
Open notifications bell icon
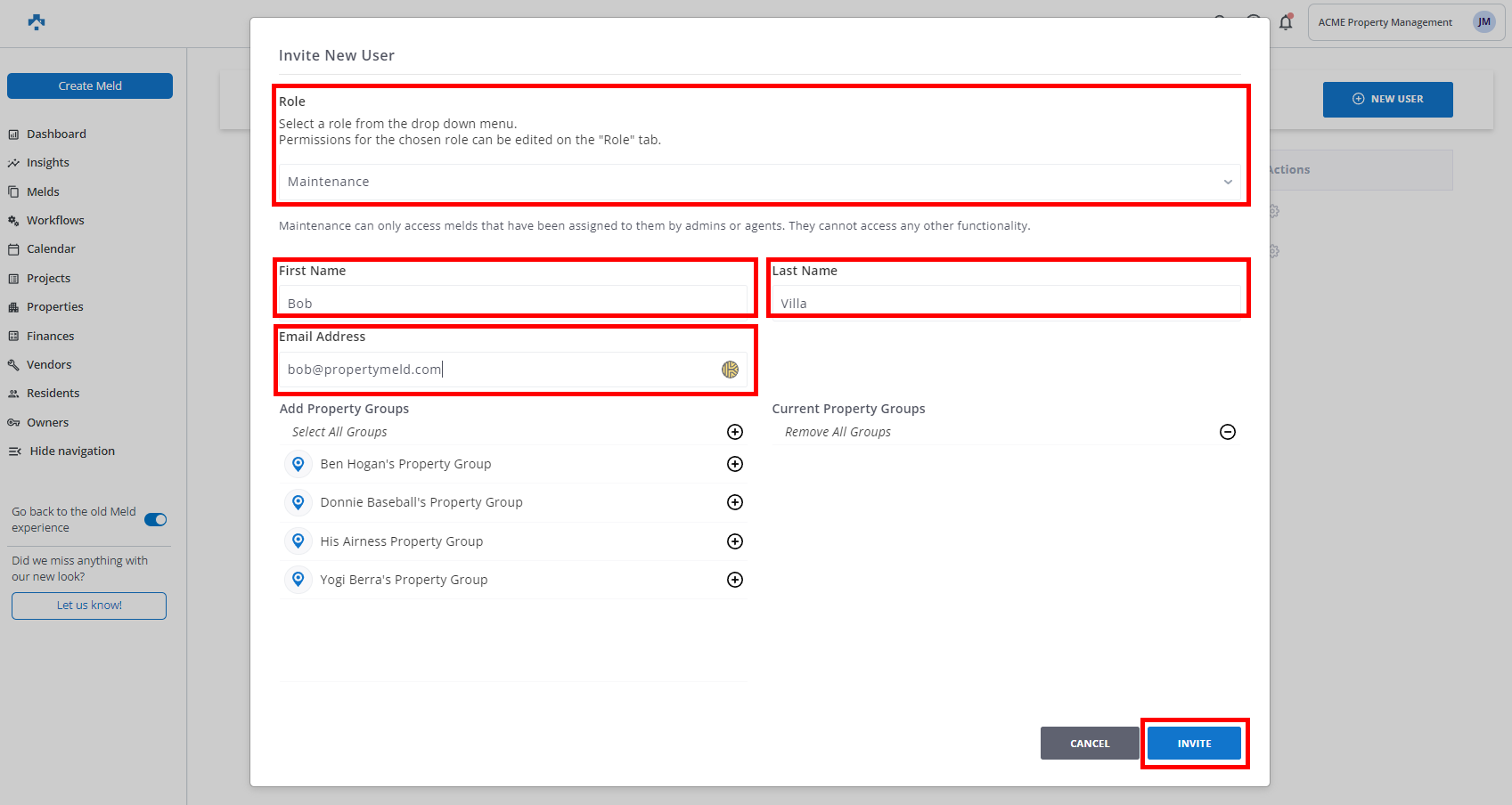(1286, 22)
